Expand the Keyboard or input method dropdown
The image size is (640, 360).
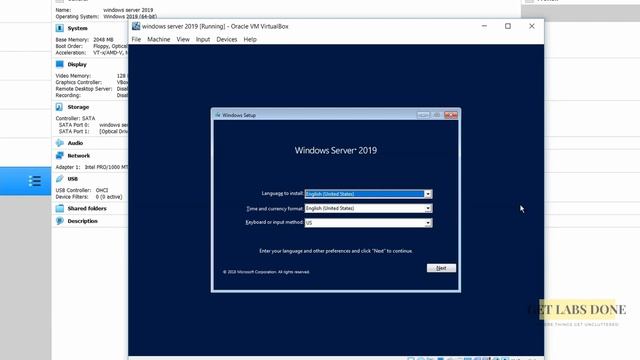(428, 223)
